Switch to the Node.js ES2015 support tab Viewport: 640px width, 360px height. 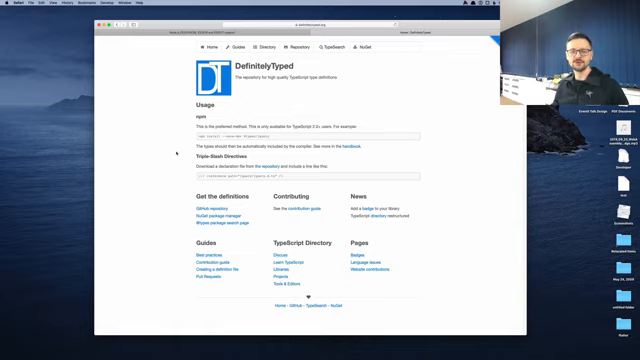[202, 33]
